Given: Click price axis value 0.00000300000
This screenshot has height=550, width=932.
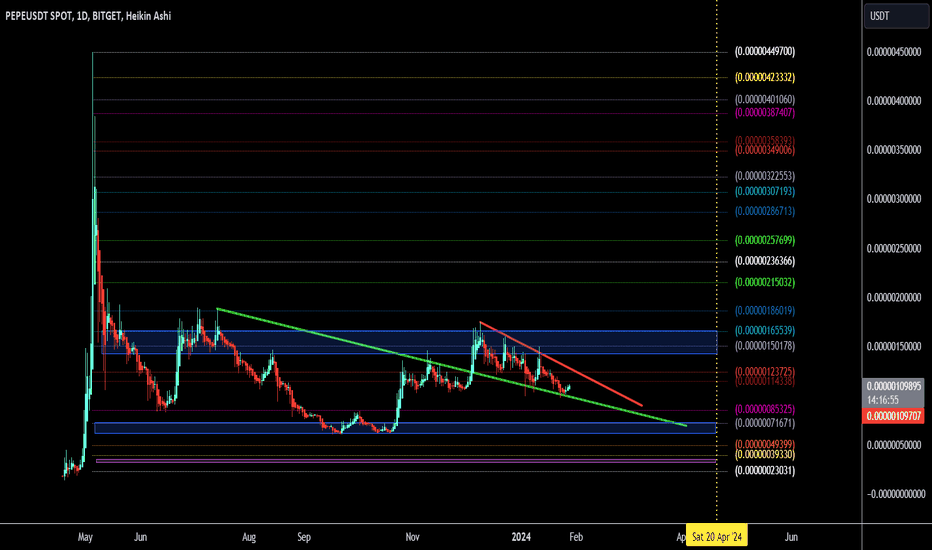Looking at the screenshot, I should click(x=893, y=199).
